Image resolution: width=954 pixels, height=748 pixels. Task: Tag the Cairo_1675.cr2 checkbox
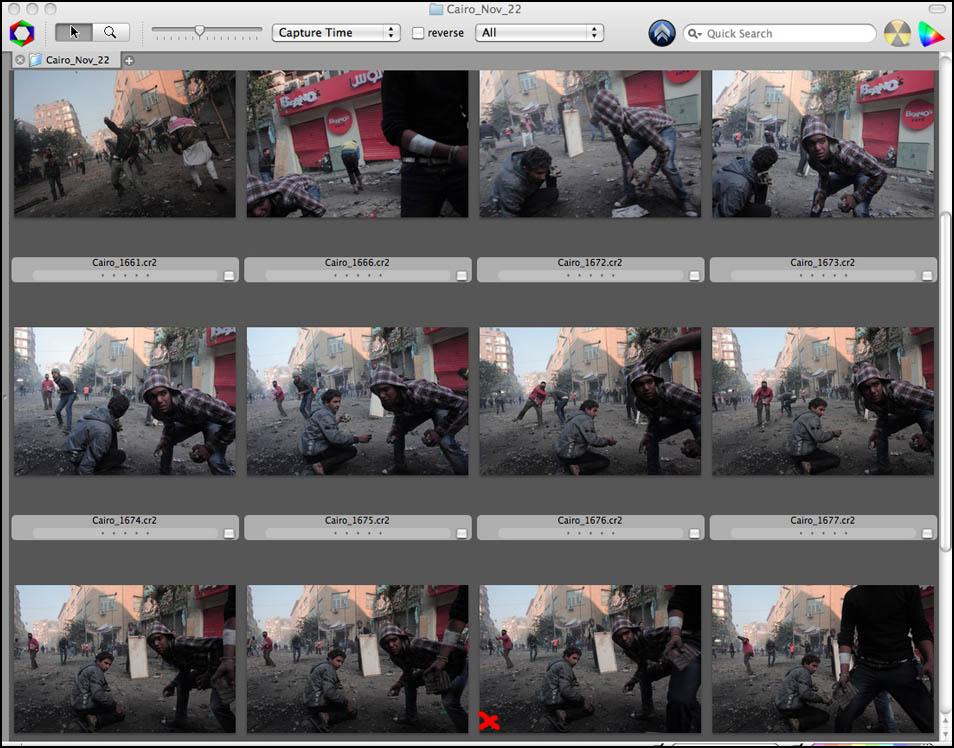(462, 533)
